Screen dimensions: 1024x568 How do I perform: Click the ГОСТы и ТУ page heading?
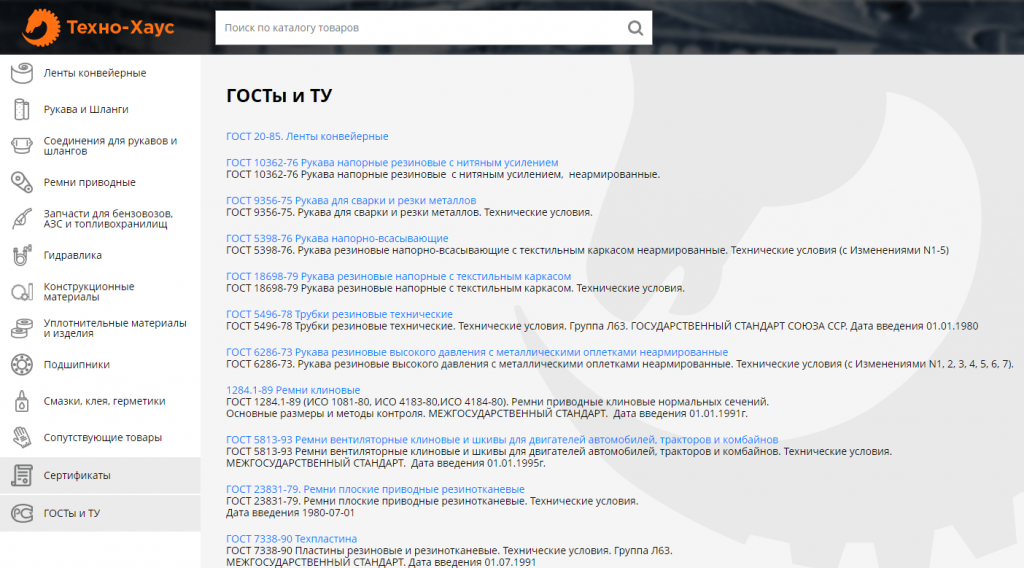[279, 96]
